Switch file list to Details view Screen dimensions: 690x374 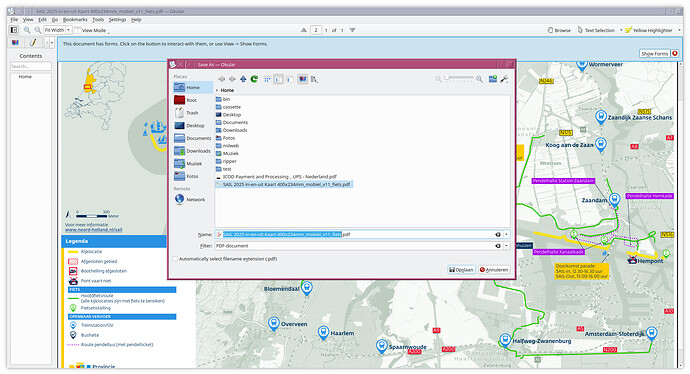click(289, 79)
